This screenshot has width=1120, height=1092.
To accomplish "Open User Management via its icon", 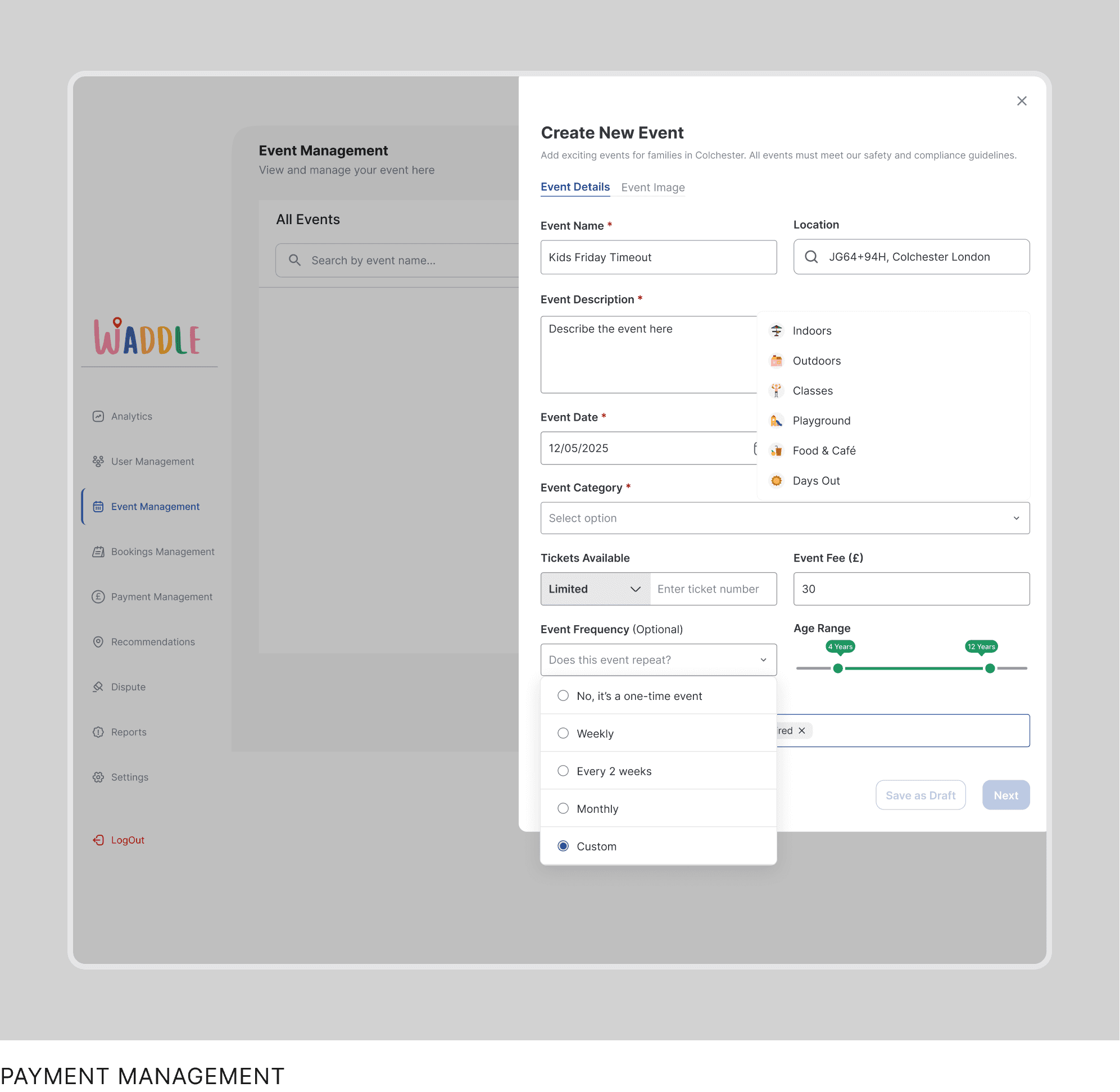I will [98, 461].
